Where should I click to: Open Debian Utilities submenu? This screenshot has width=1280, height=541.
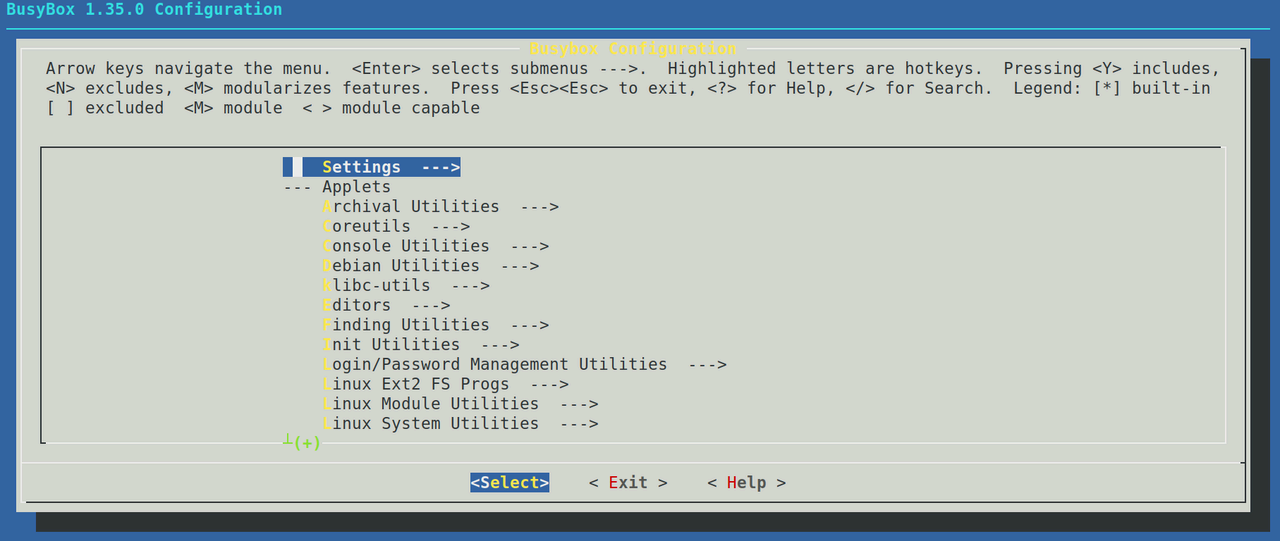(430, 266)
